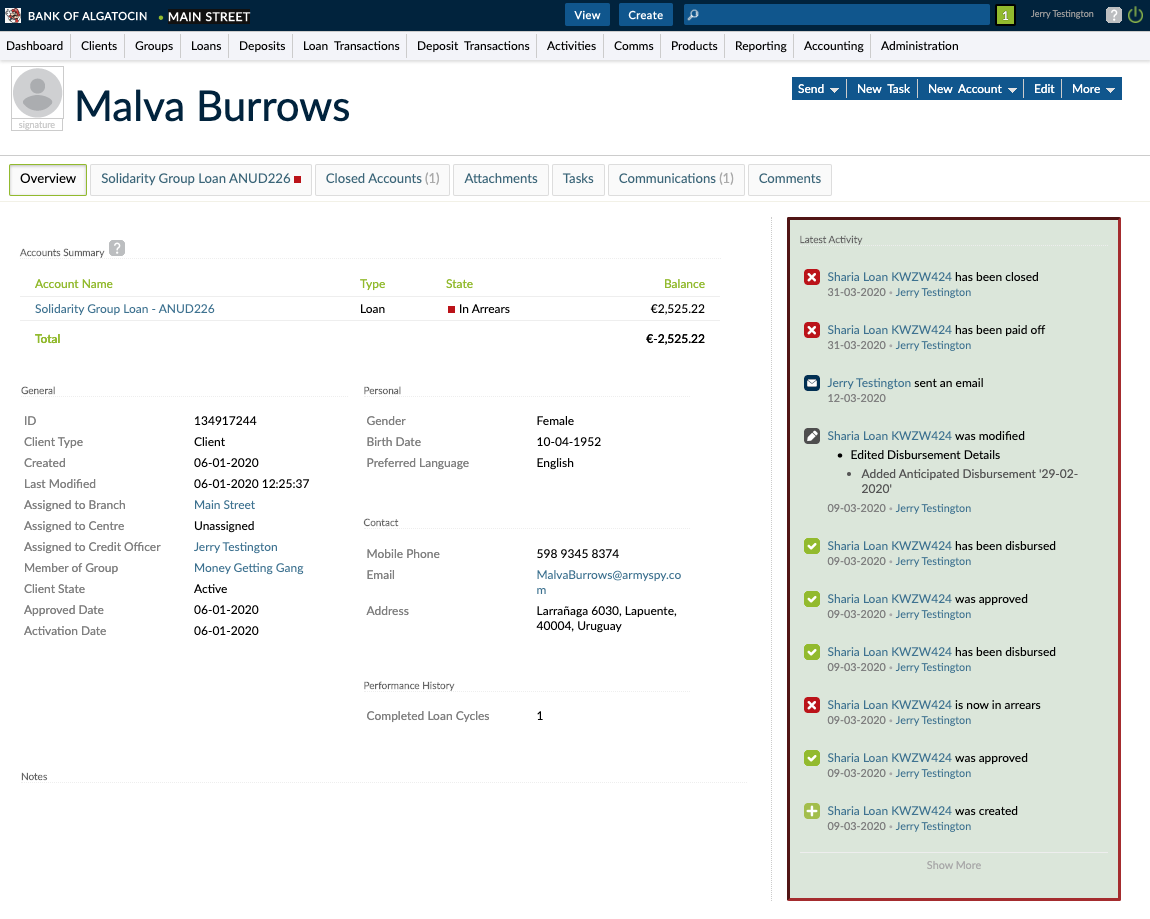Open the Loan Transactions menu item

tap(350, 45)
